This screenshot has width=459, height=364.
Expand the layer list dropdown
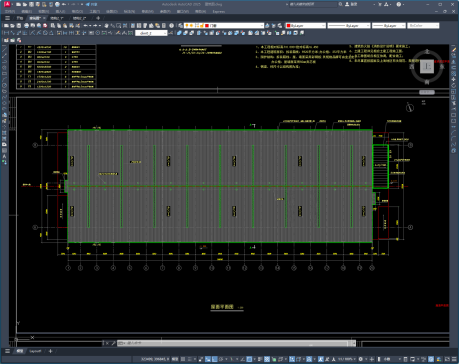click(x=261, y=26)
